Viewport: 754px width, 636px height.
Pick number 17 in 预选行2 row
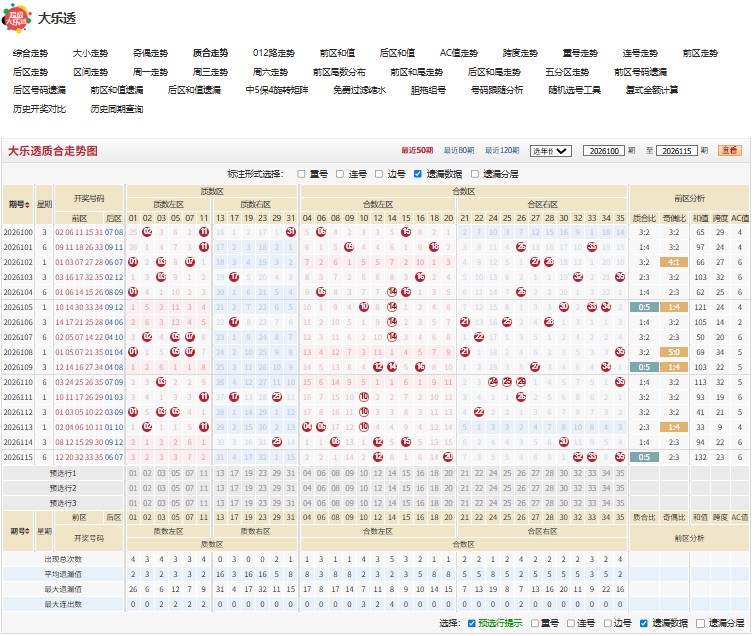[234, 488]
